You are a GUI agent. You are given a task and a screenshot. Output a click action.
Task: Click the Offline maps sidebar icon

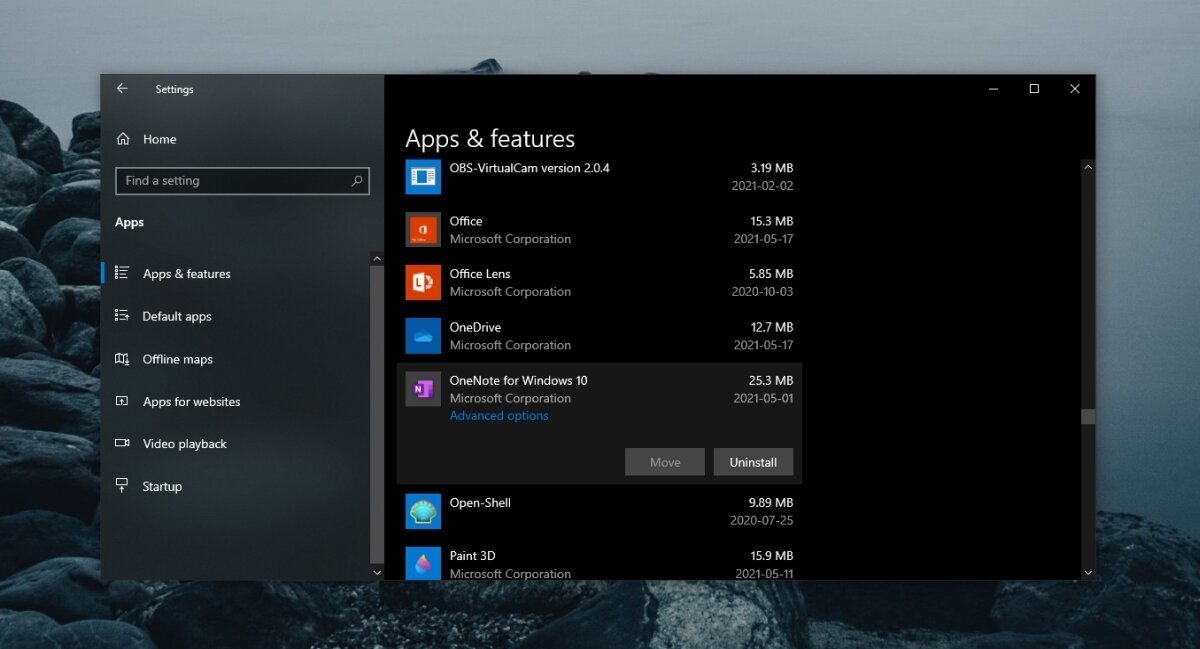tap(122, 359)
